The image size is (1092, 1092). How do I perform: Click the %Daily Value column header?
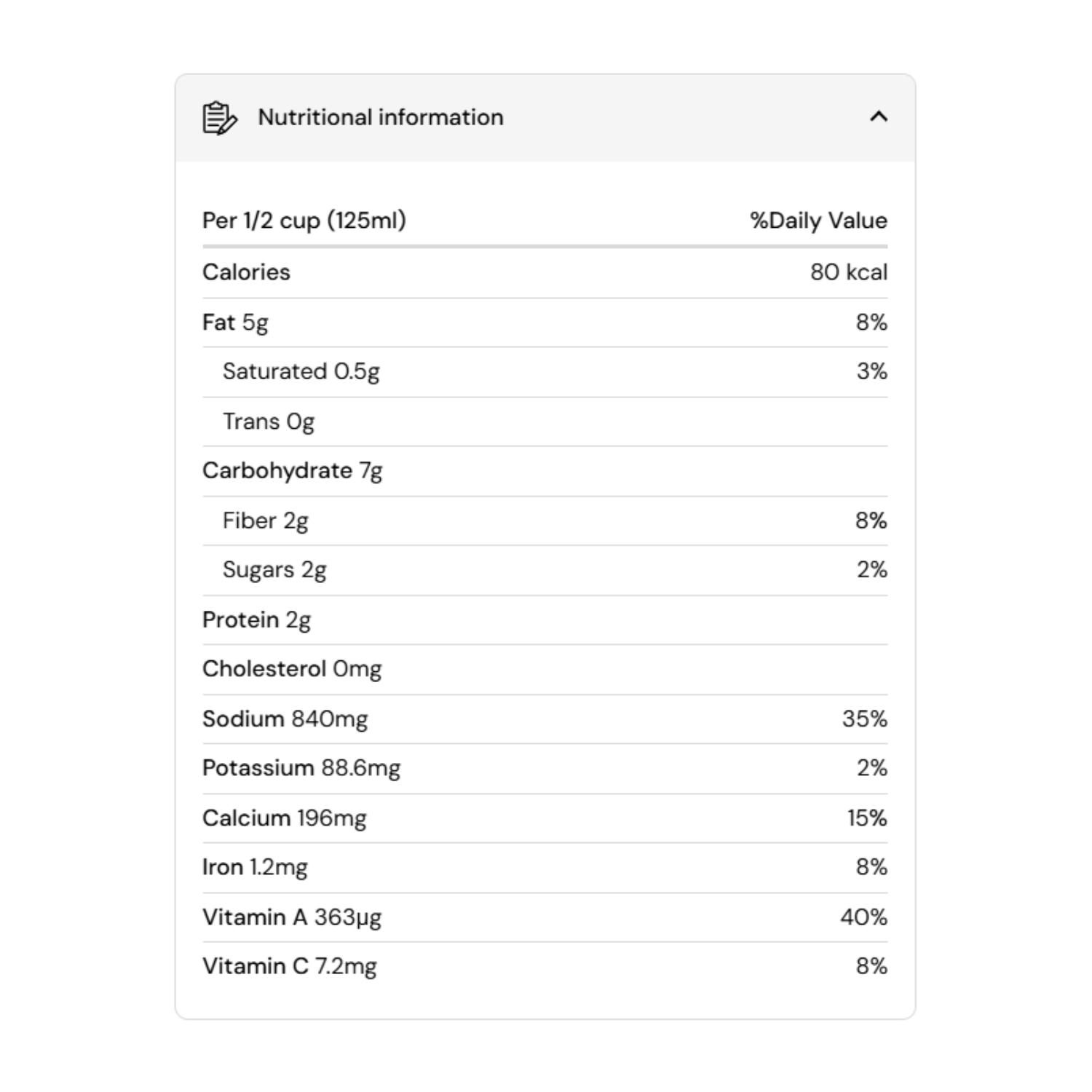(x=818, y=221)
